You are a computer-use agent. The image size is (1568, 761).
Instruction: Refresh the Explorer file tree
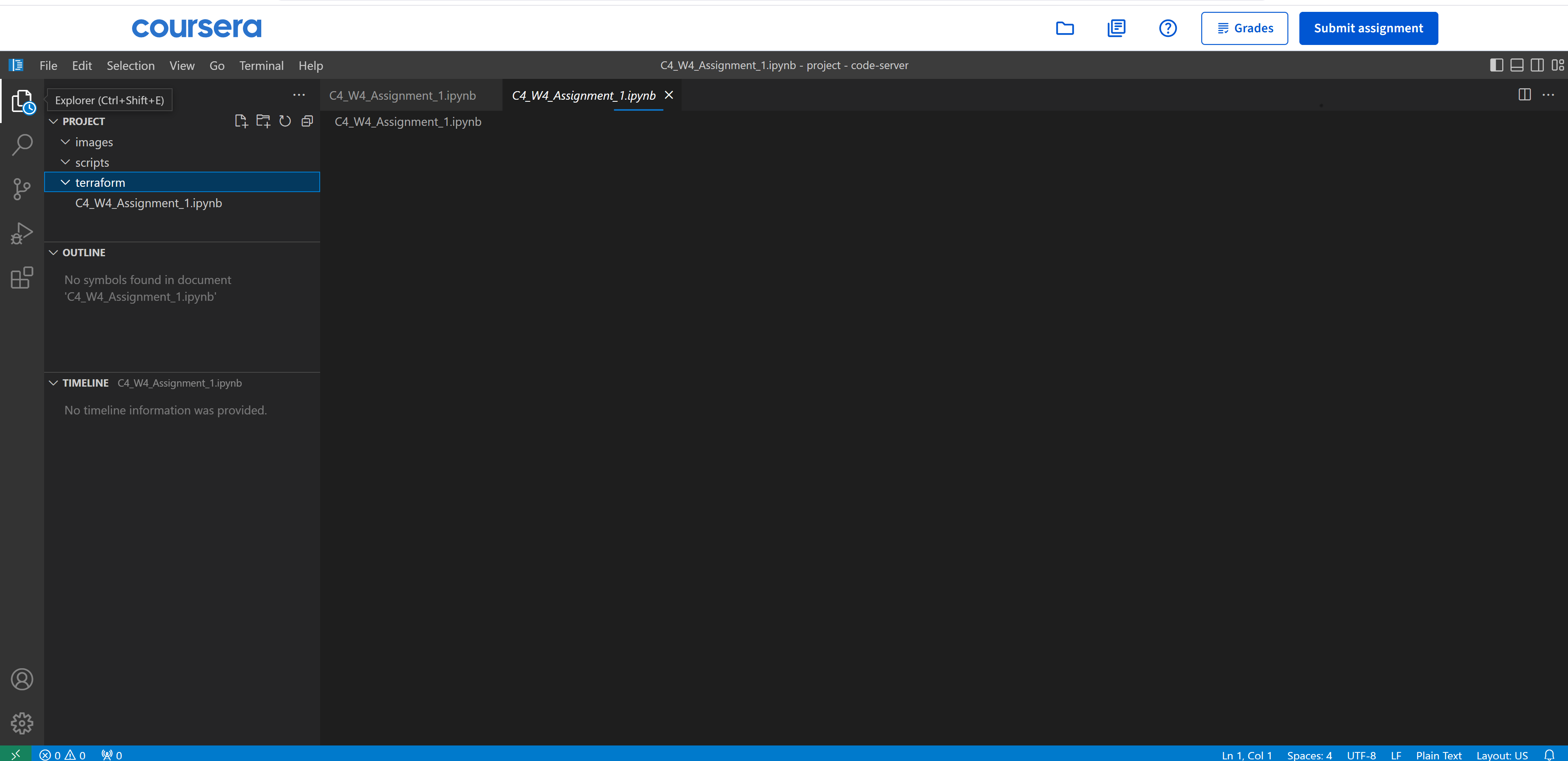click(285, 121)
